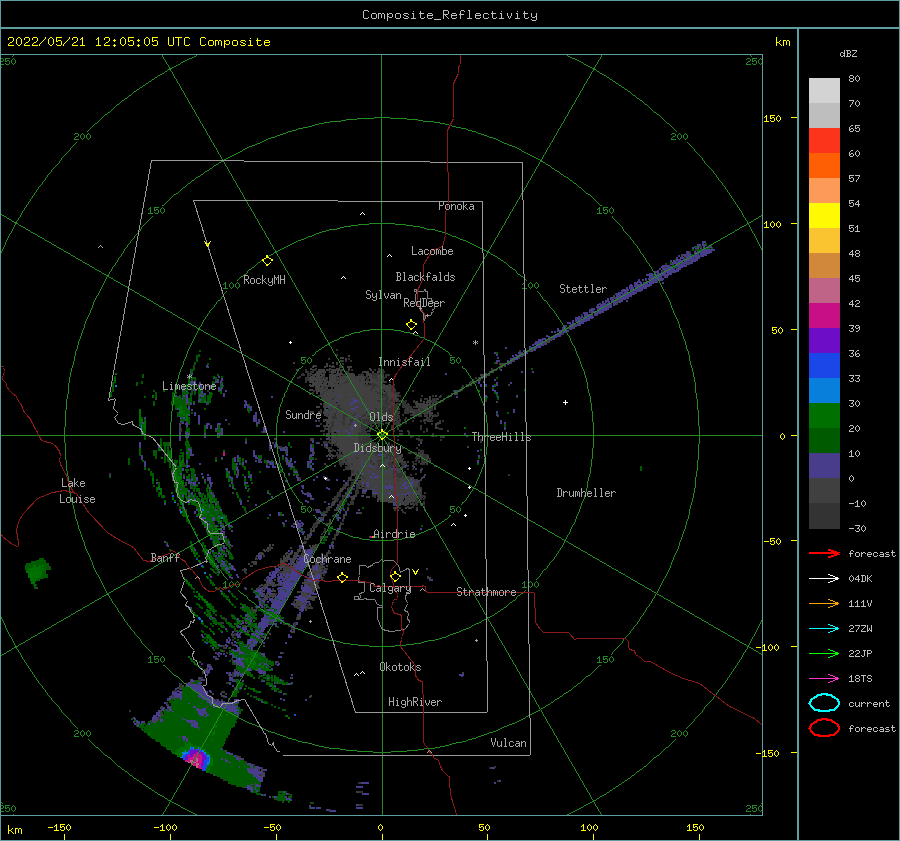Click the Banff label
The height and width of the screenshot is (841, 900).
165,557
